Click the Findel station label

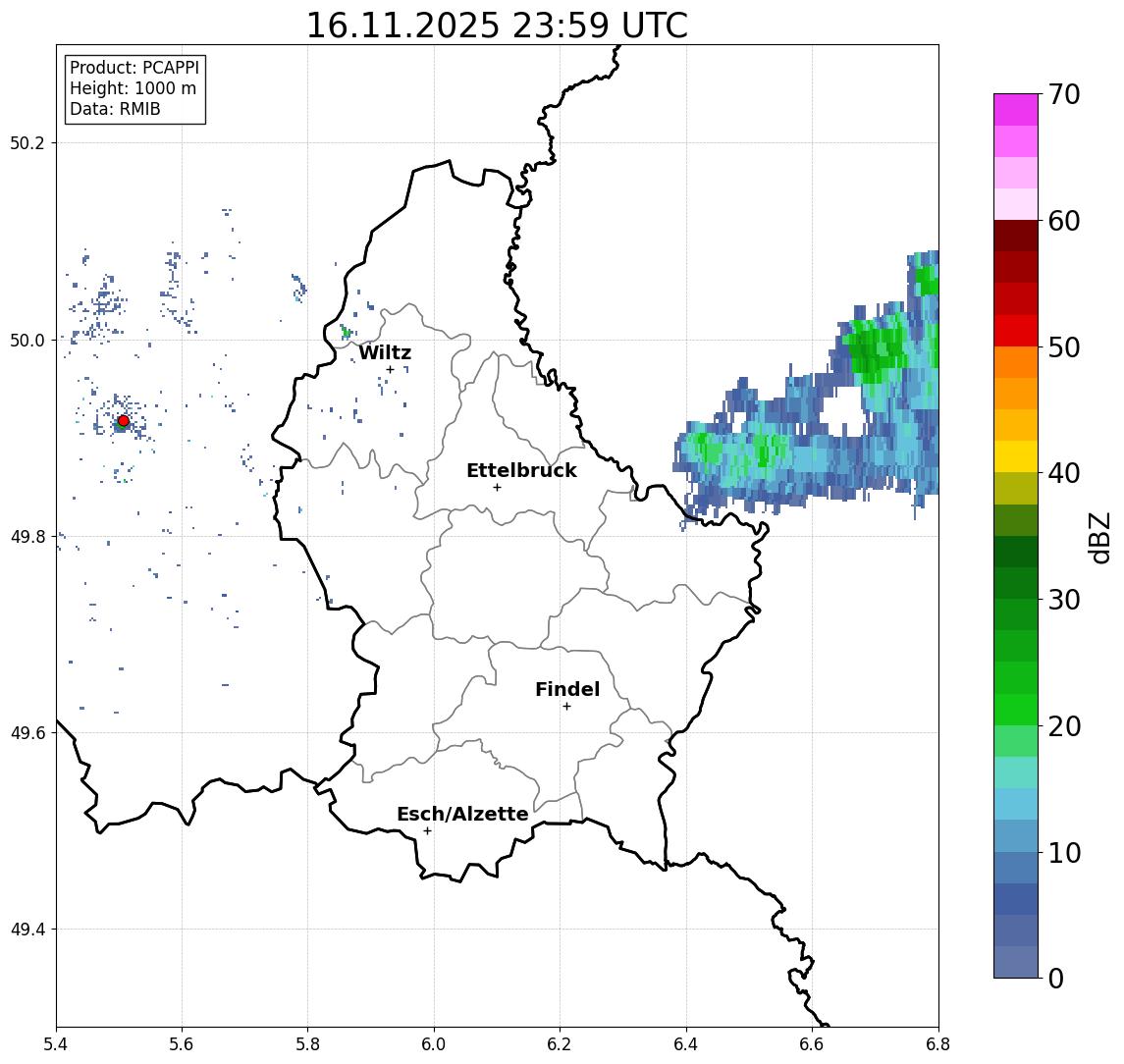coord(567,689)
